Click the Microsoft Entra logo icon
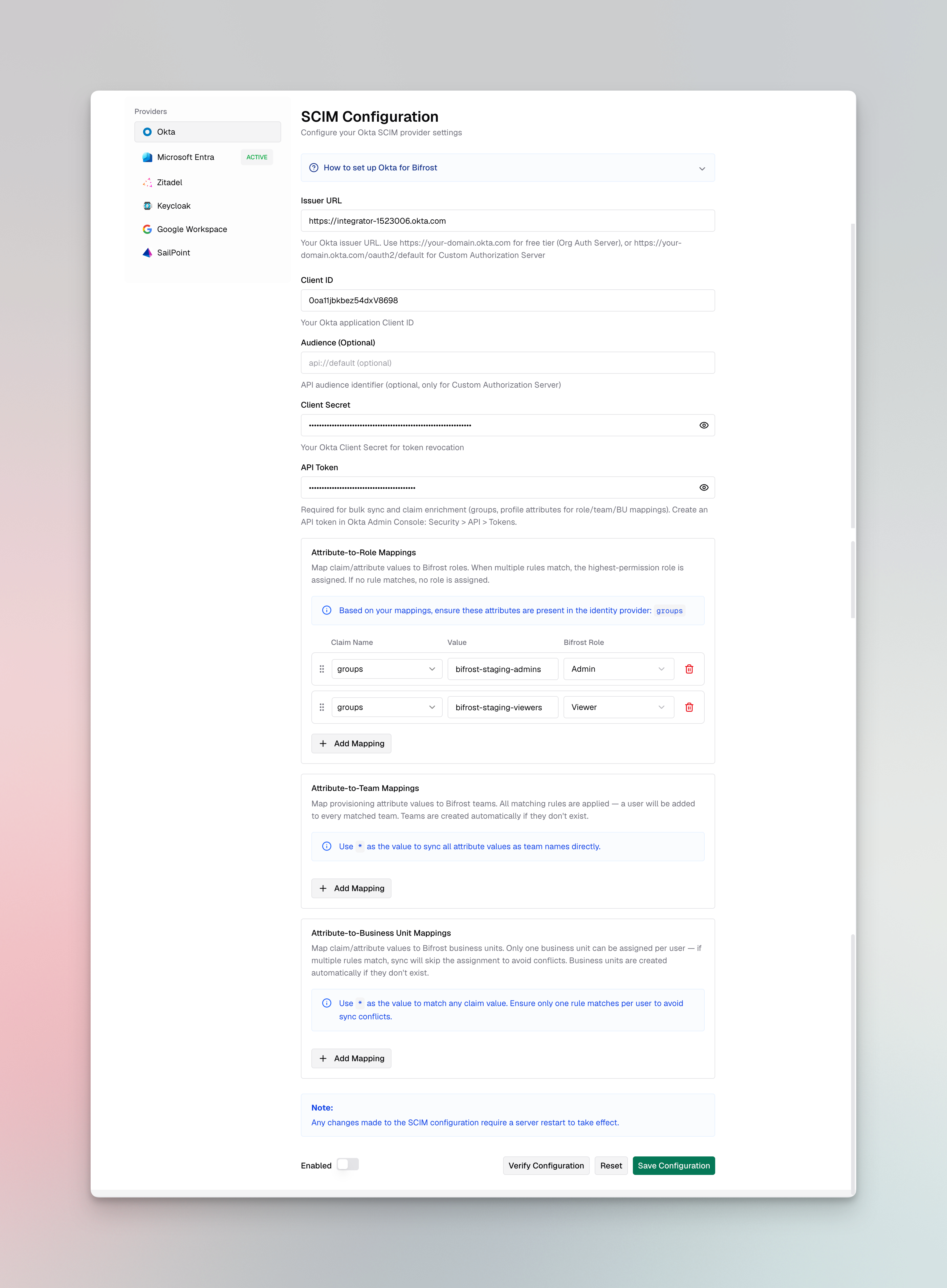 (147, 157)
